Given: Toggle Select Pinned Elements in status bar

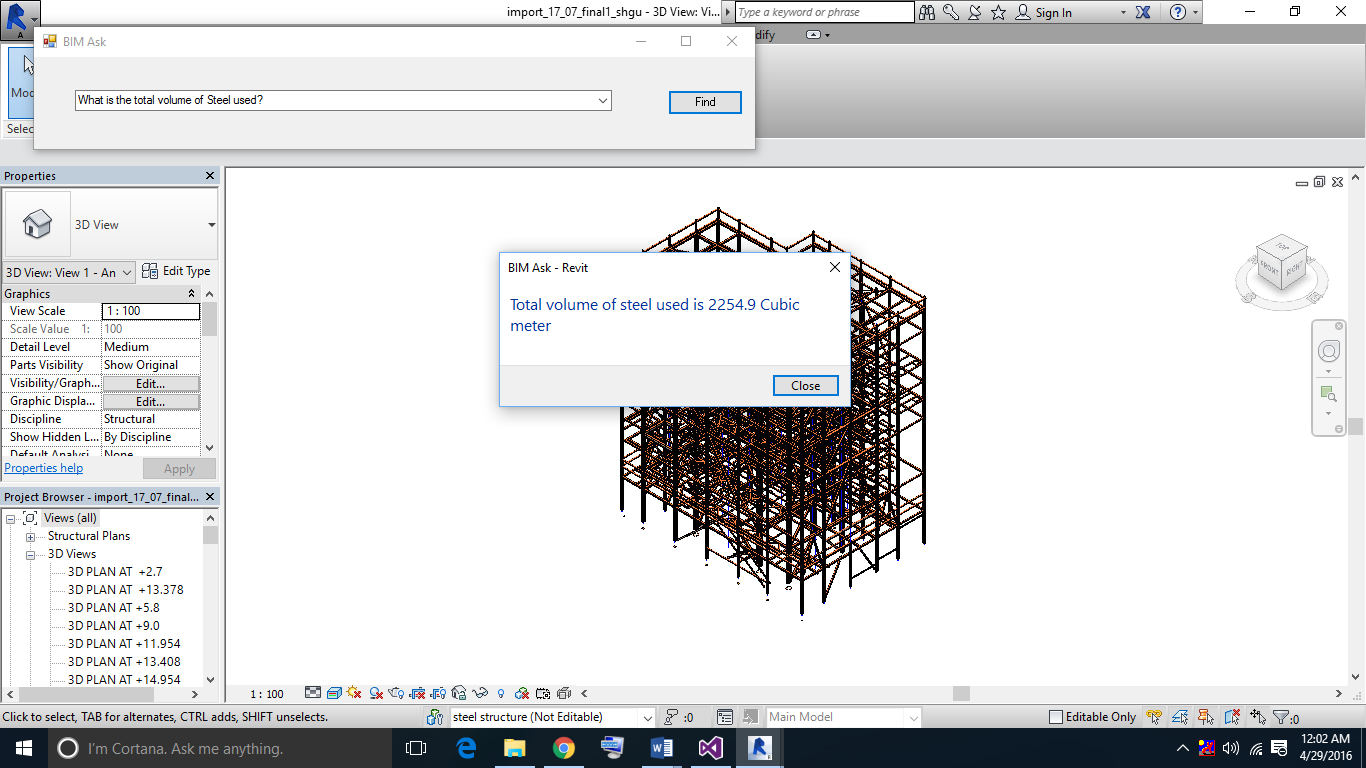Looking at the screenshot, I should 1206,717.
